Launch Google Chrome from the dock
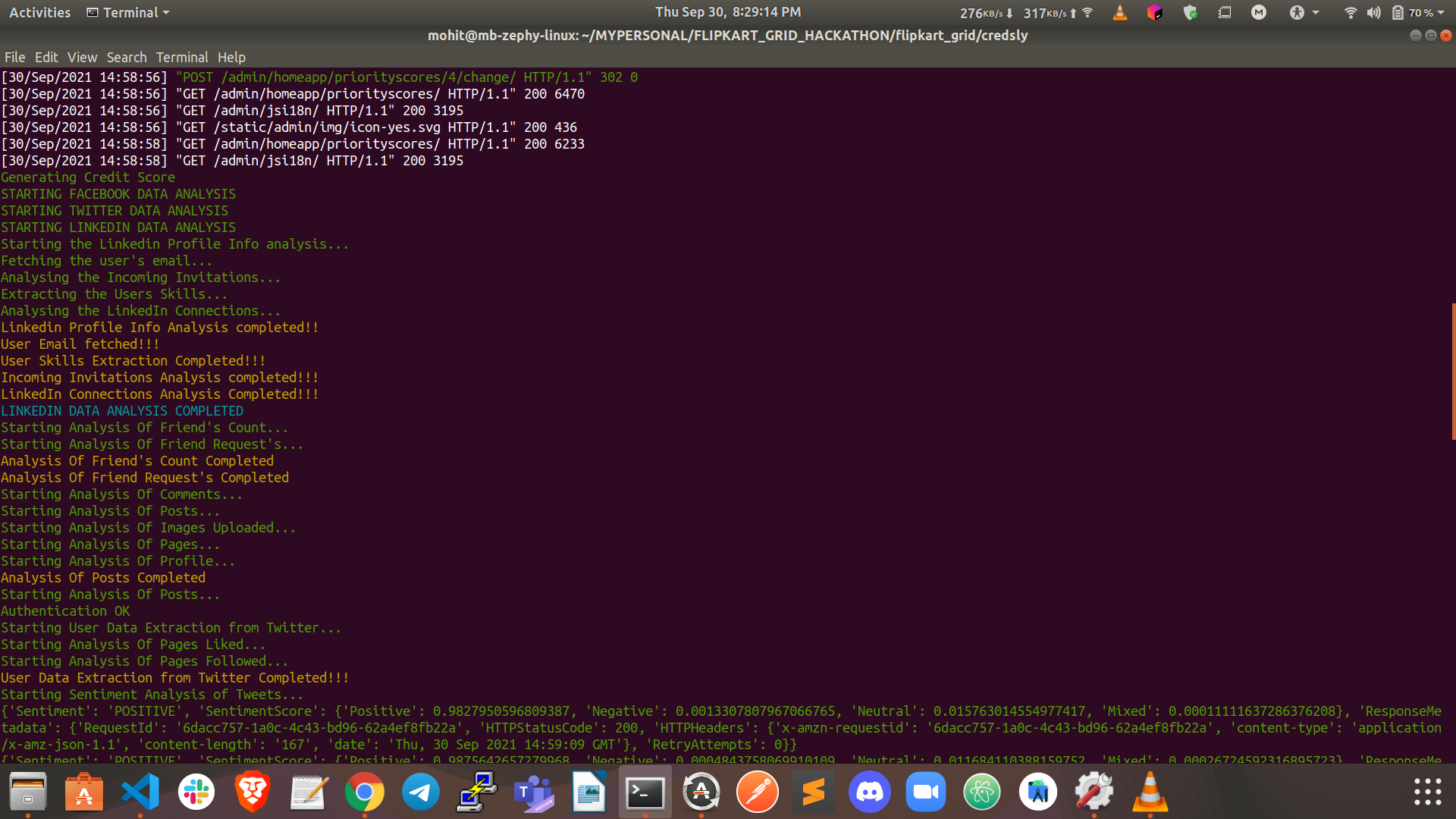The image size is (1456, 819). pos(365,792)
